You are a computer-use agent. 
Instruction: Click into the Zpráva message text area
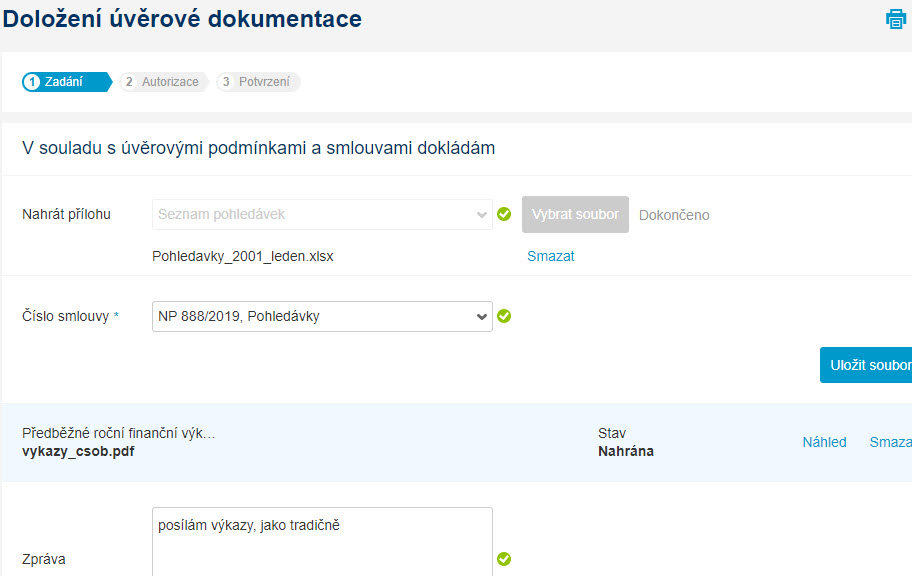(x=322, y=542)
